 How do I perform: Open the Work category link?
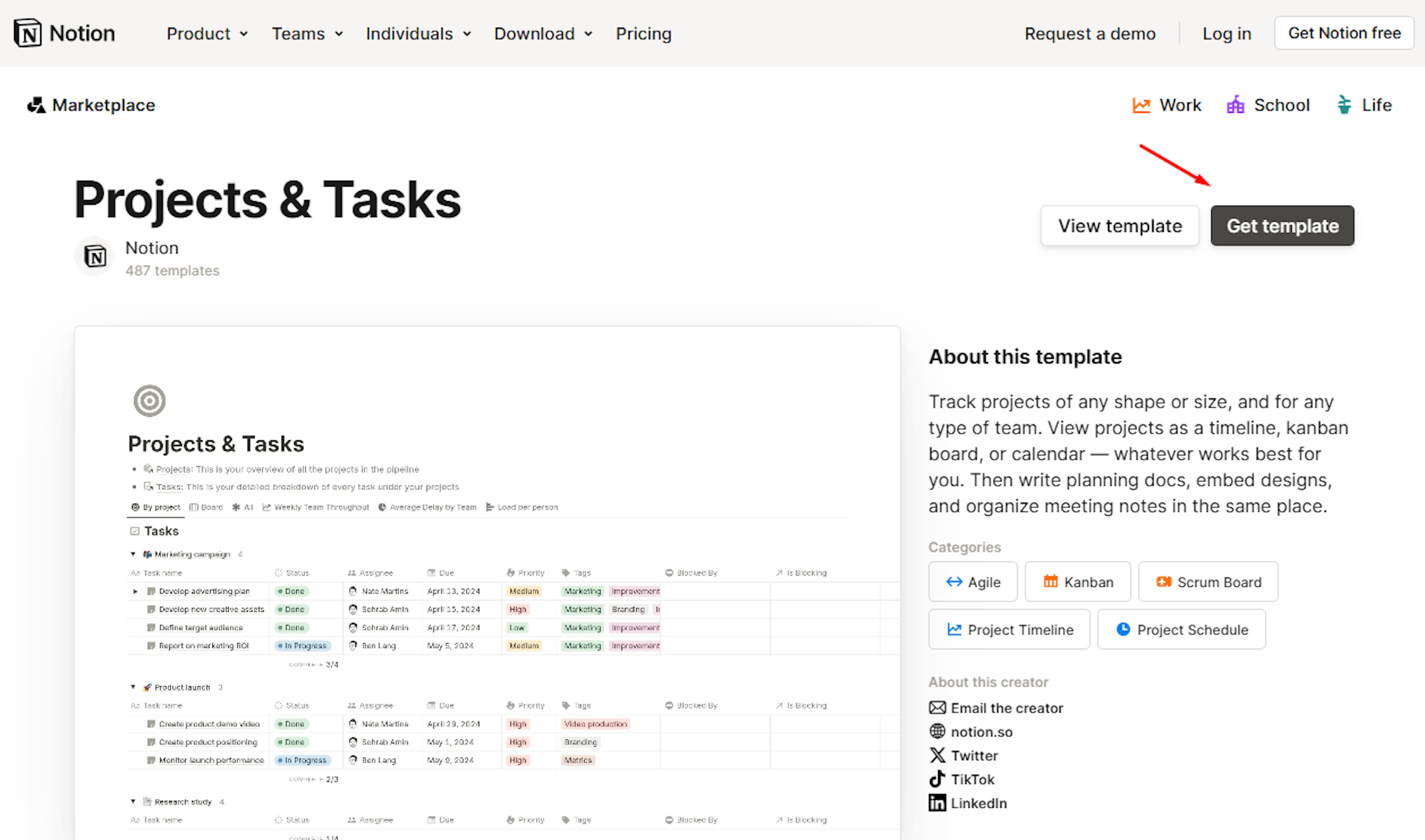coord(1167,105)
